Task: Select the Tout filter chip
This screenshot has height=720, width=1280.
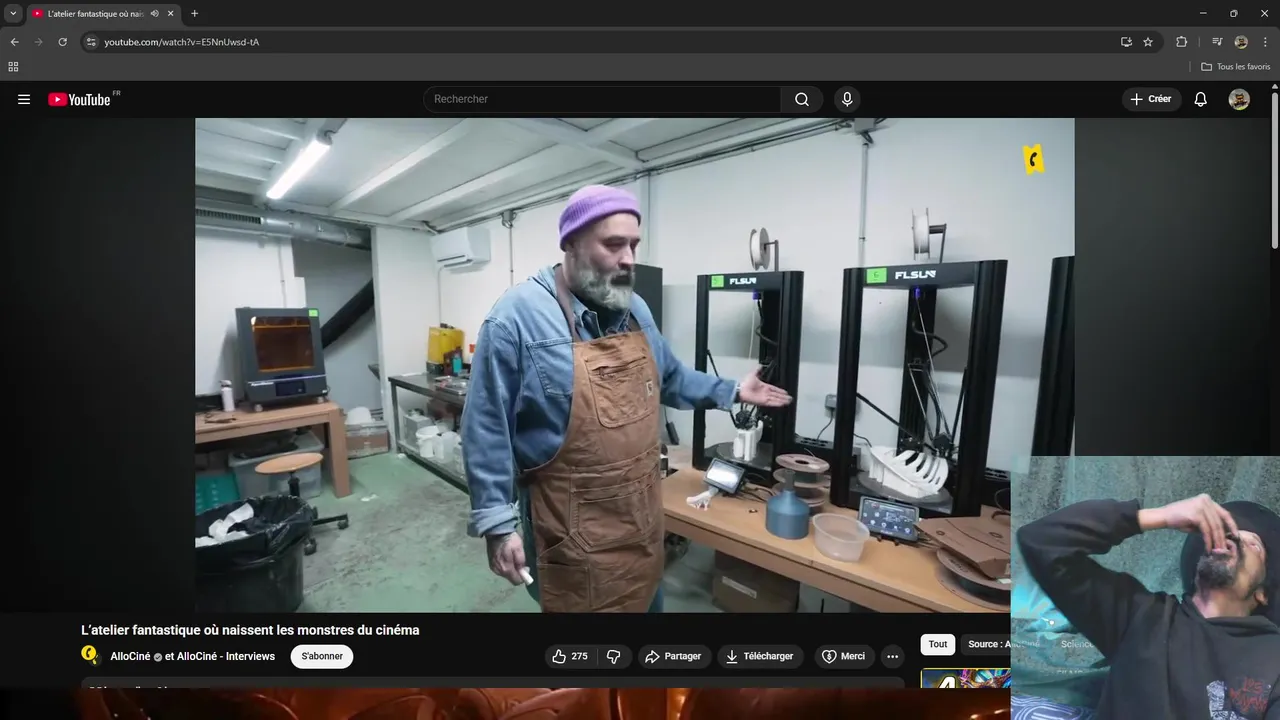Action: click(x=938, y=644)
